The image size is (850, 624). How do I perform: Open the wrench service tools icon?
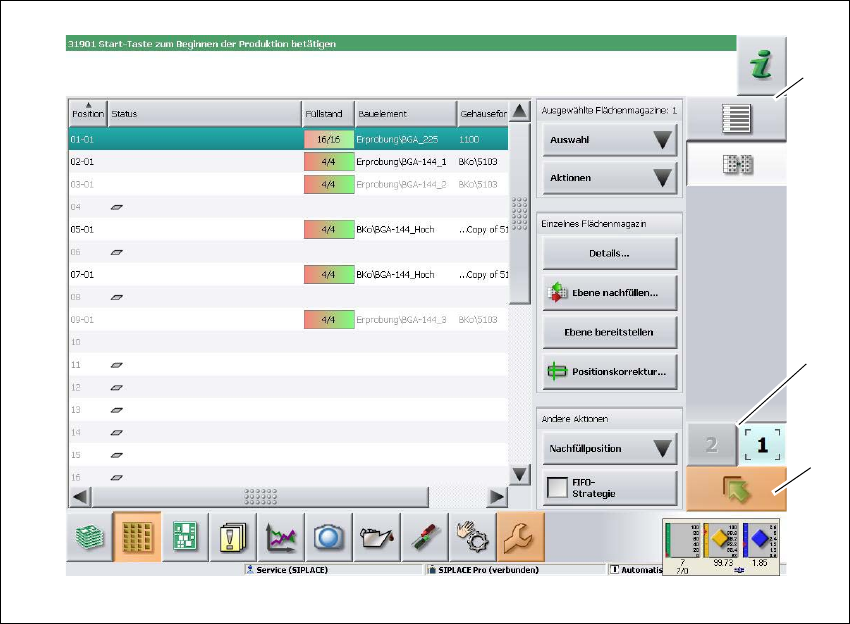pos(521,538)
